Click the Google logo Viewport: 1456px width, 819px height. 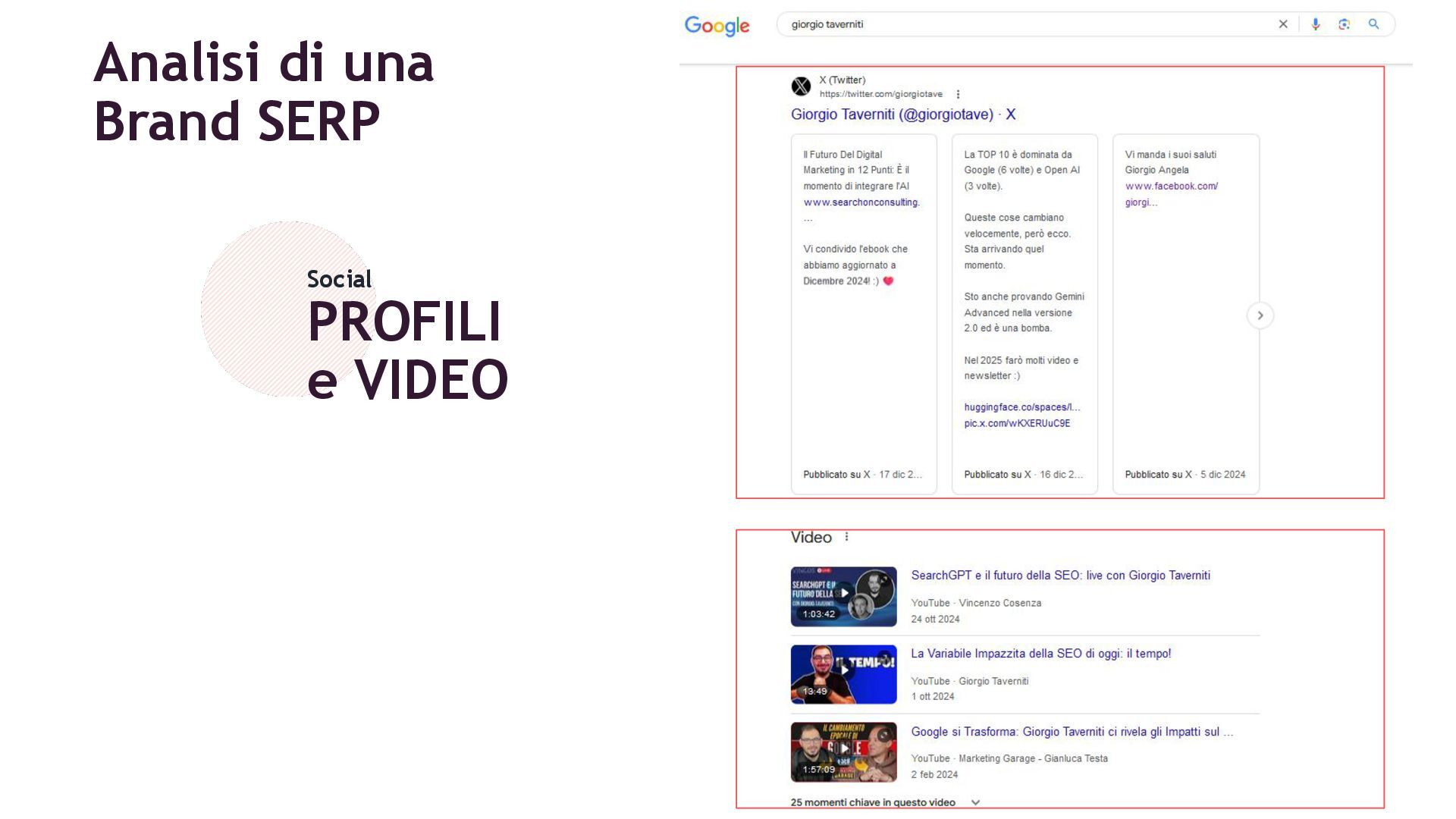click(x=717, y=25)
